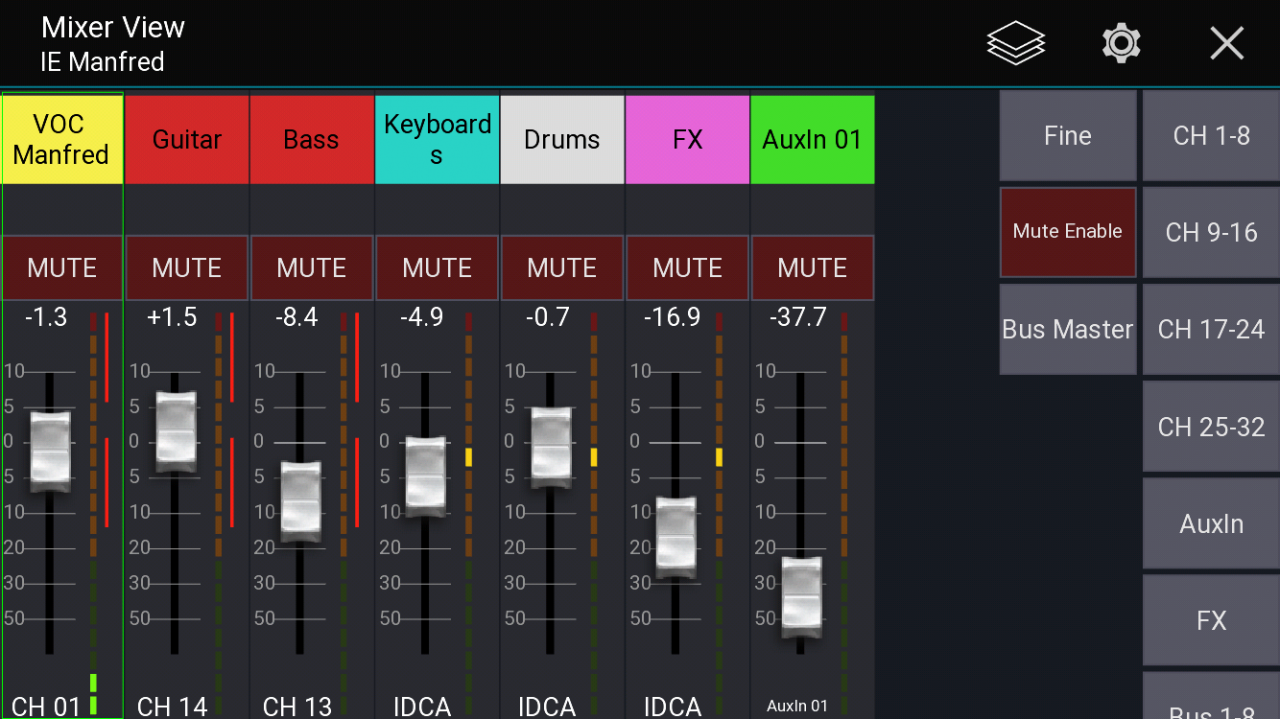The height and width of the screenshot is (719, 1280).
Task: Switch to the CH 9-16 bank
Action: [1211, 232]
